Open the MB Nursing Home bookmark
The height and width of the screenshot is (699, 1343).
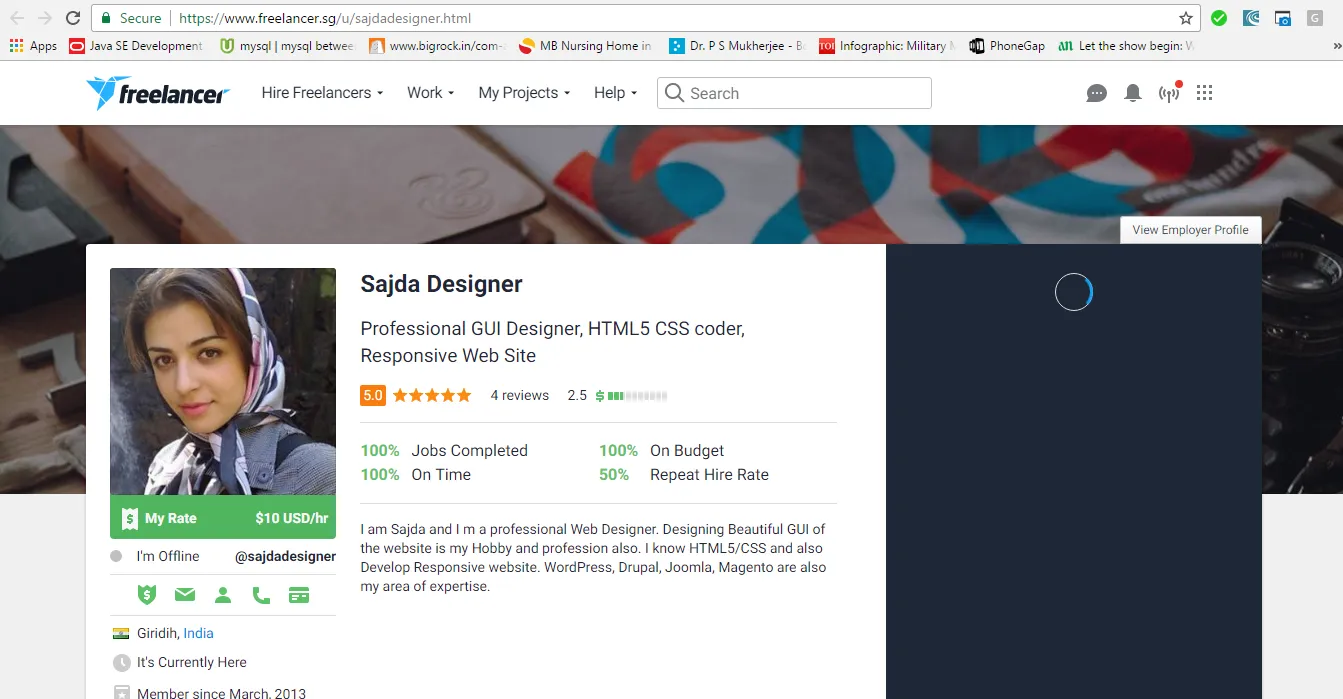click(x=585, y=46)
